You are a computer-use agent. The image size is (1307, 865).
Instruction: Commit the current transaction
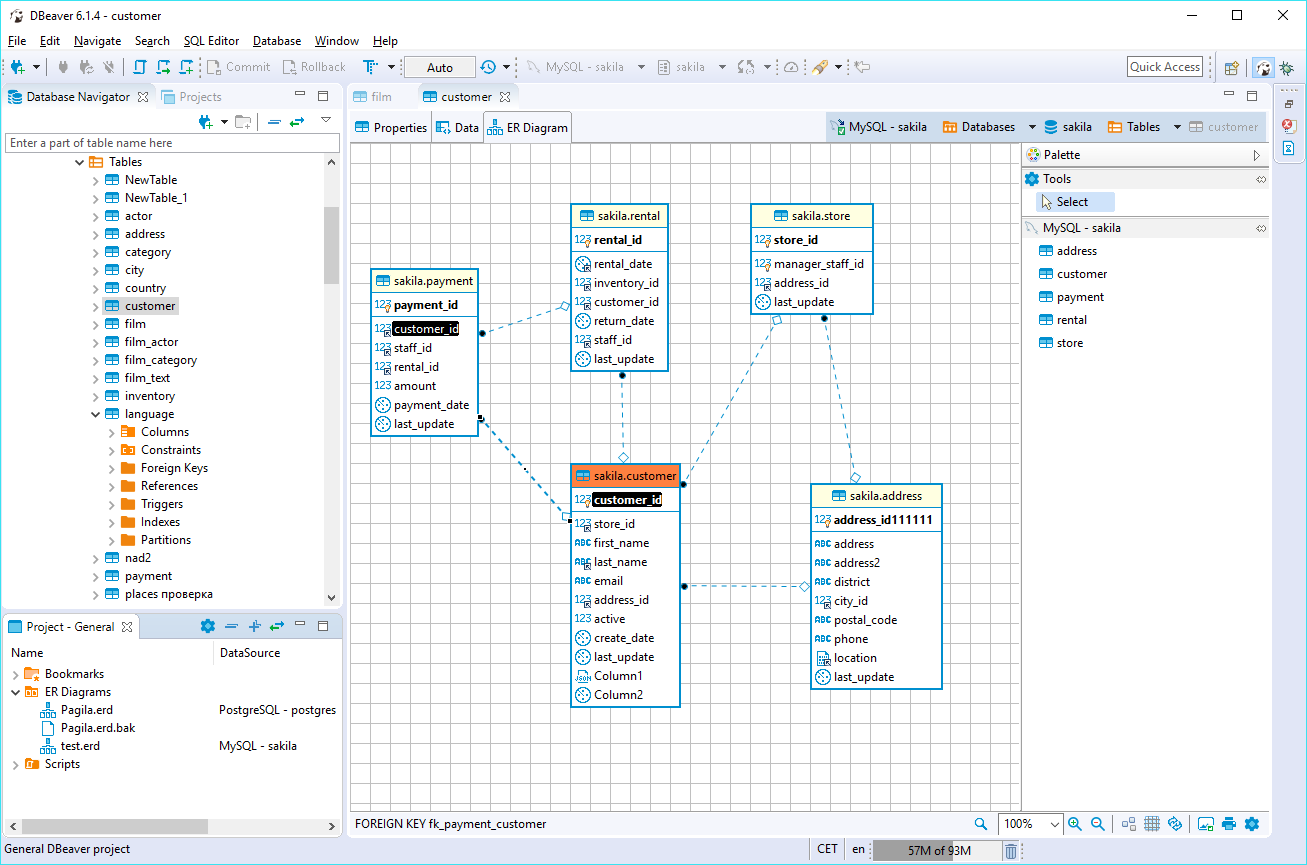[238, 66]
